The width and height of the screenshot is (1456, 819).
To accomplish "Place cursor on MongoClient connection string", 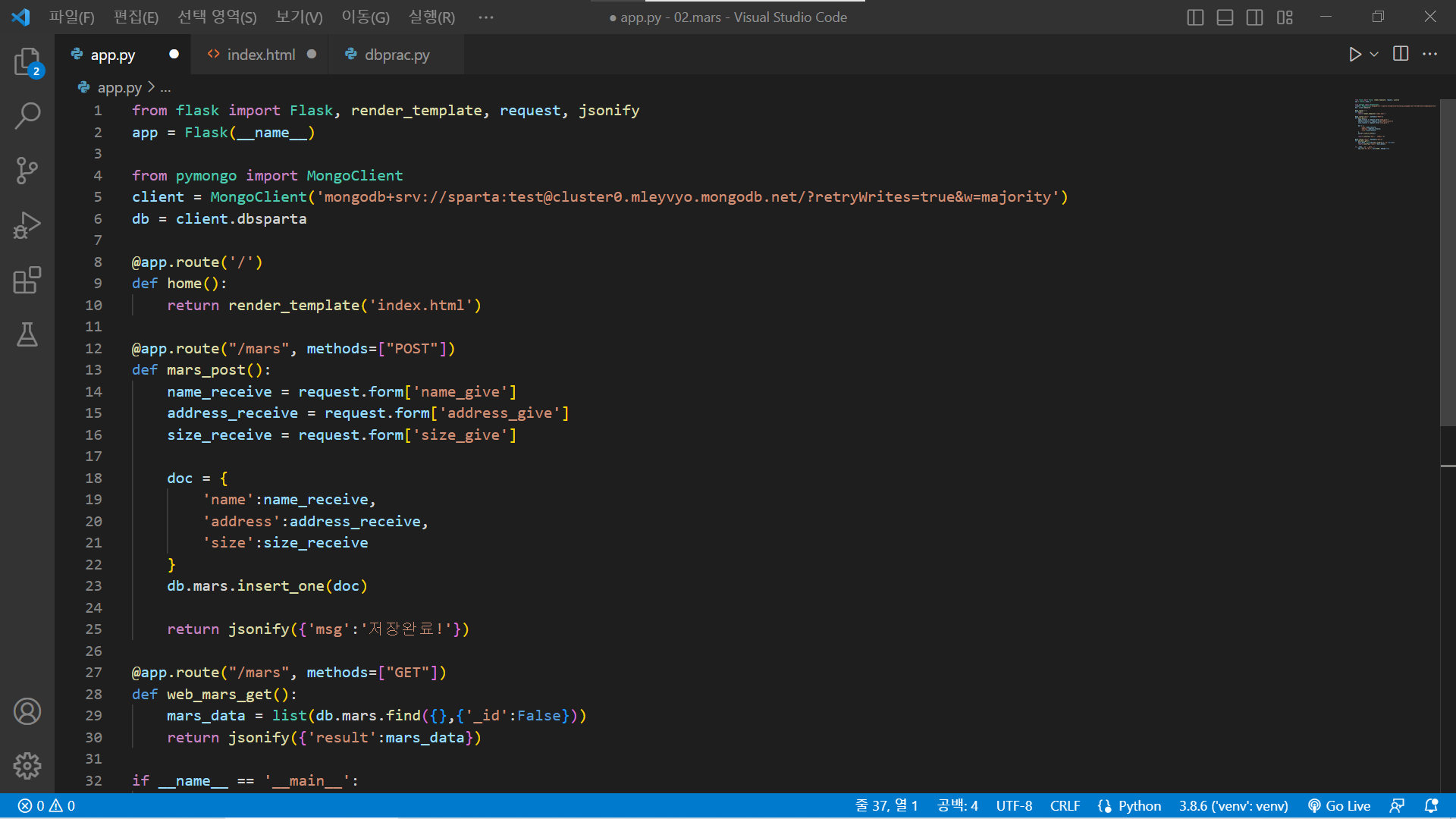I will coord(688,197).
